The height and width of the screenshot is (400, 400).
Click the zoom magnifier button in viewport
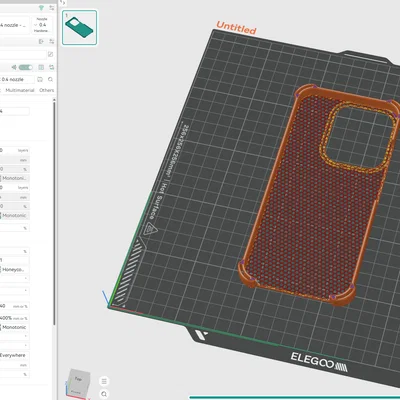[x=104, y=394]
